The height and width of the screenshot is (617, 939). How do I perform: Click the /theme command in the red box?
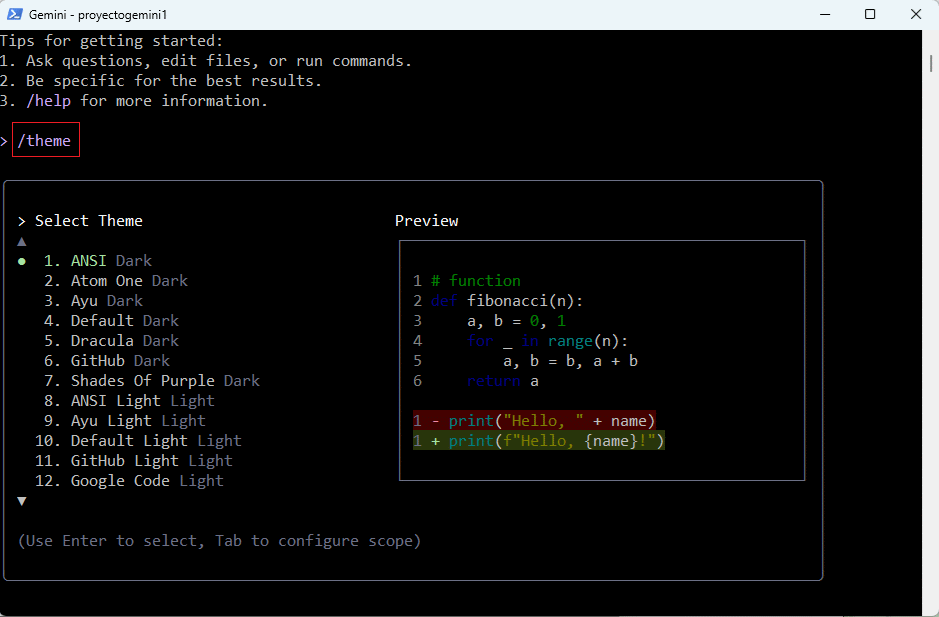coord(44,140)
